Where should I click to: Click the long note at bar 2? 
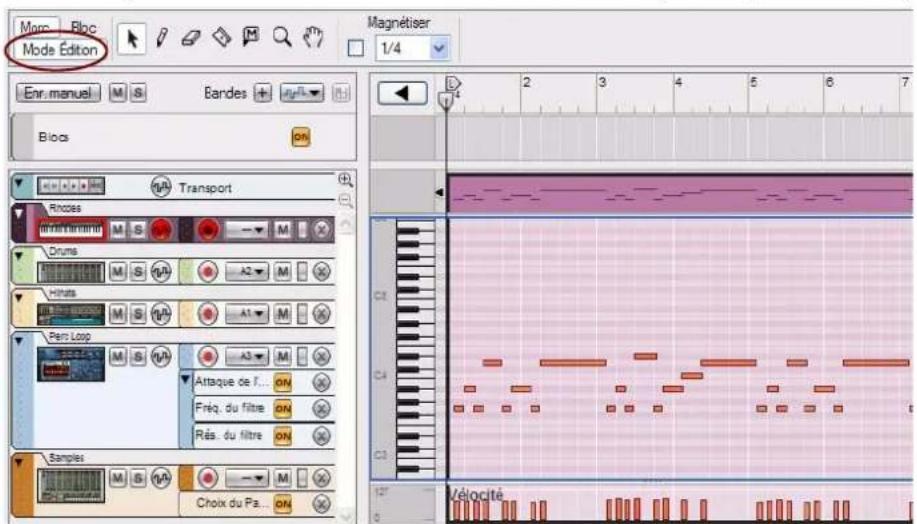pos(573,363)
